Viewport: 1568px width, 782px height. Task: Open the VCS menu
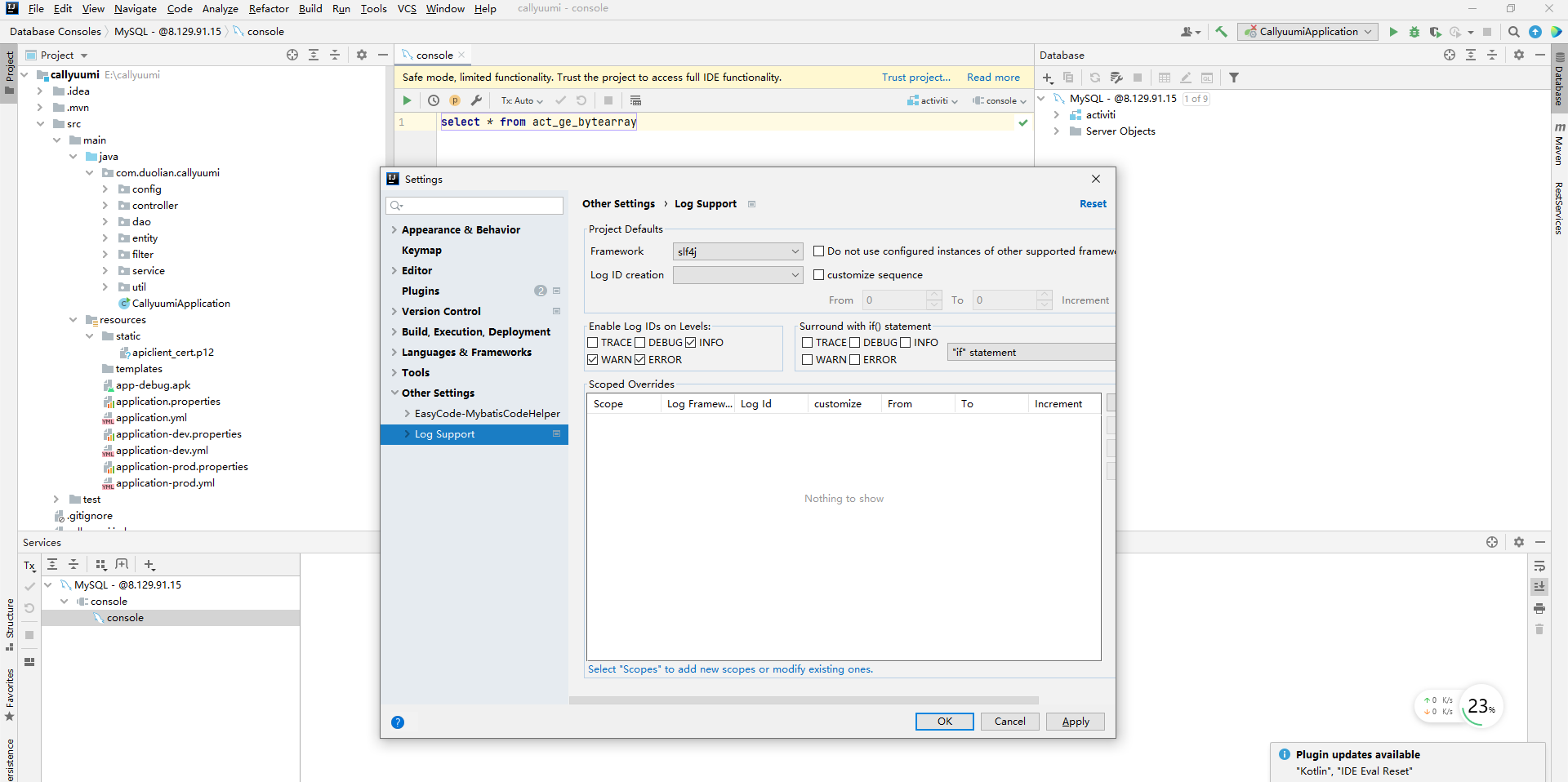407,9
